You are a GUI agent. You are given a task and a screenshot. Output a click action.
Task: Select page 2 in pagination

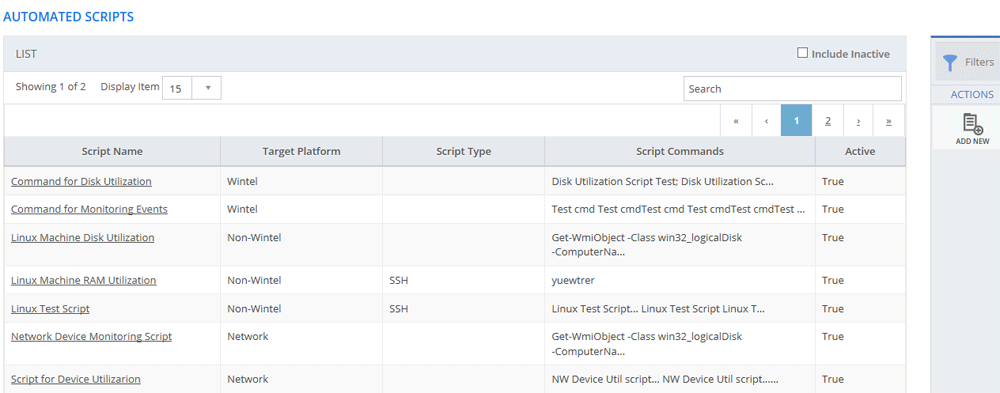[x=828, y=121]
